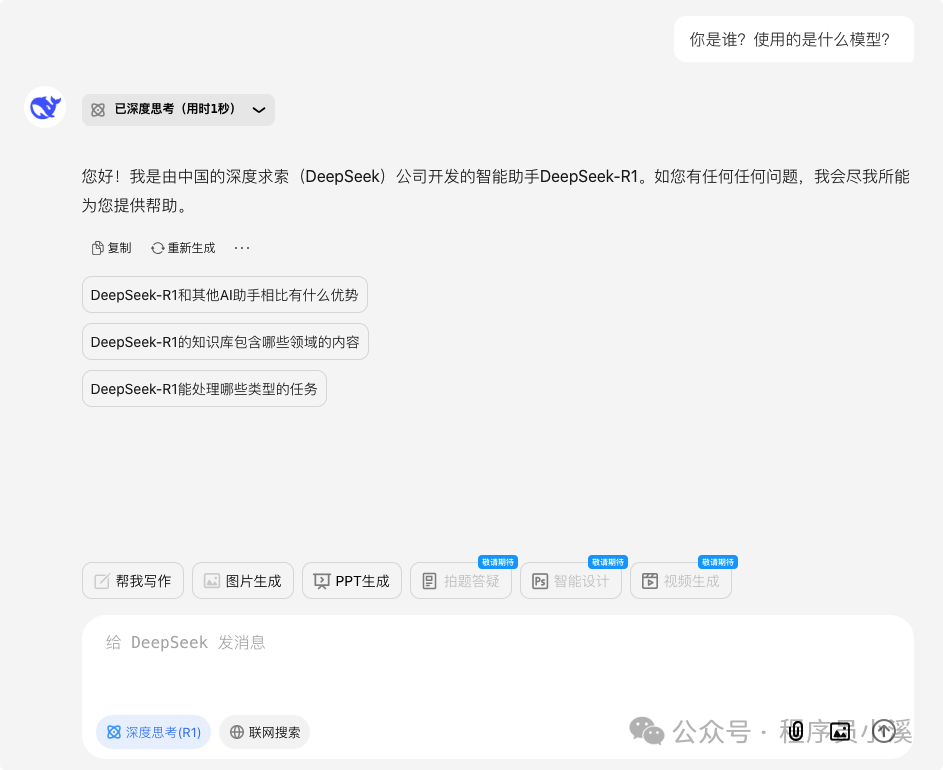Open the three-dot more options menu

[242, 248]
